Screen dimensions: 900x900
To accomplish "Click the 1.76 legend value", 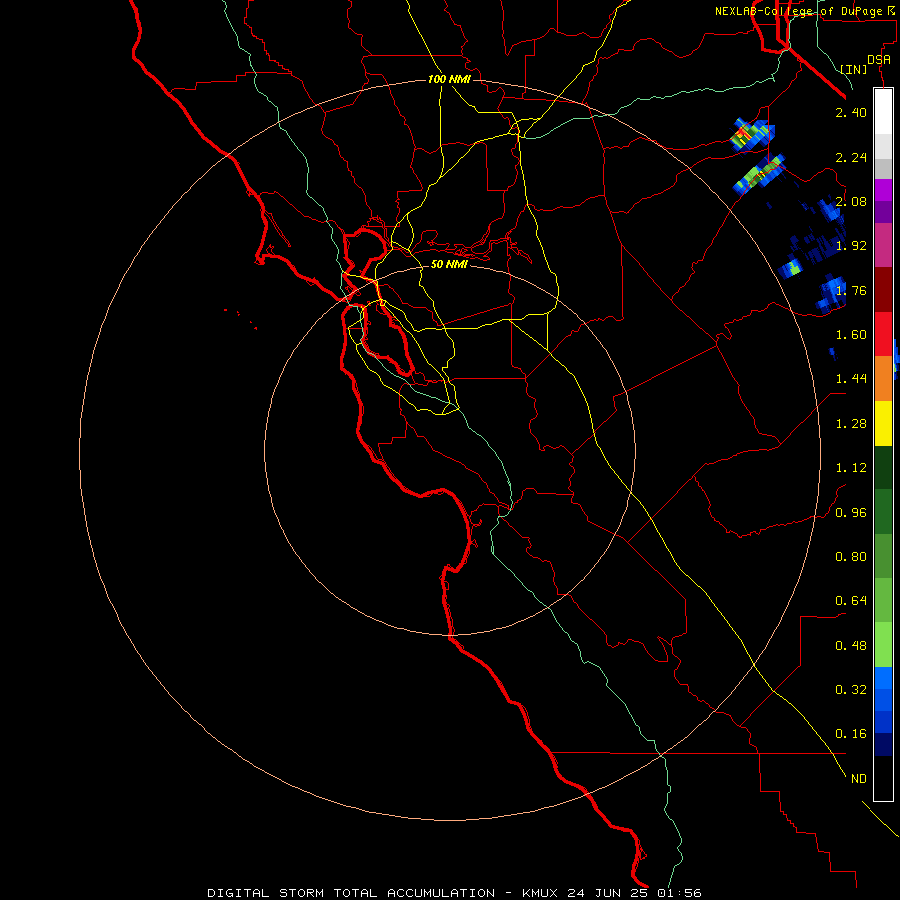I will tap(851, 290).
